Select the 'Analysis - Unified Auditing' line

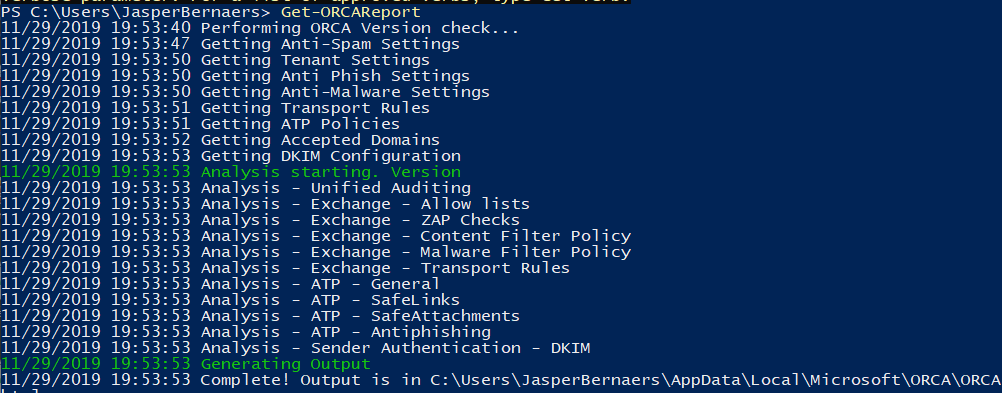tap(236, 188)
